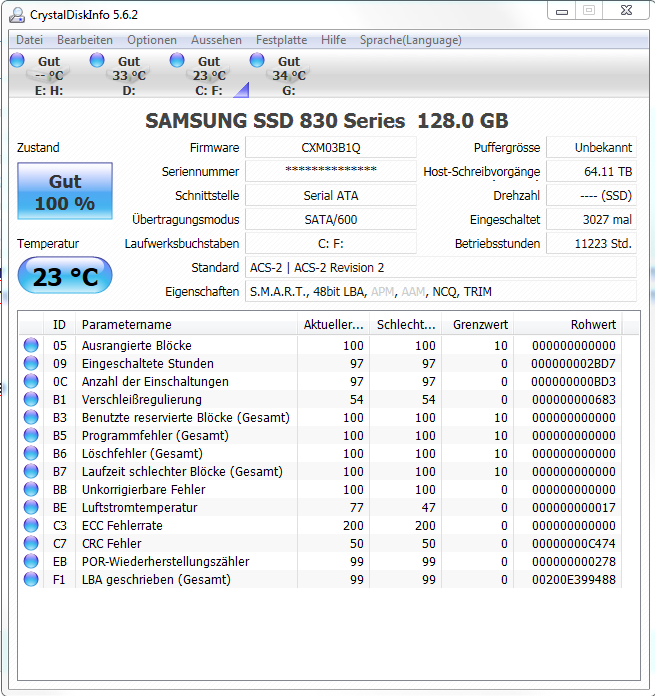Image resolution: width=655 pixels, height=696 pixels.
Task: Open the Datei menu
Action: 29,40
